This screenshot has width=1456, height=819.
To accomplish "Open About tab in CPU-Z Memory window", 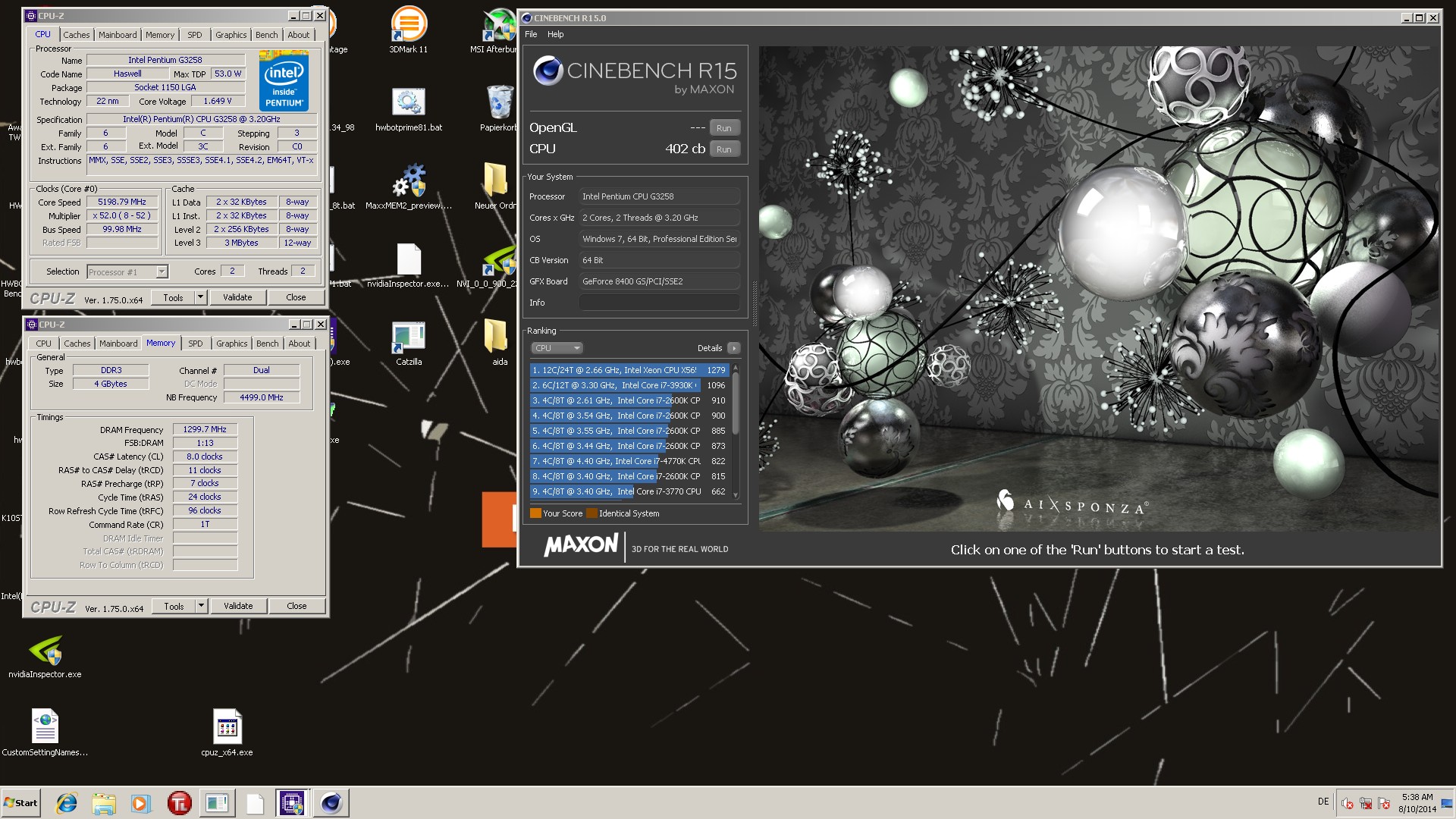I will (299, 344).
